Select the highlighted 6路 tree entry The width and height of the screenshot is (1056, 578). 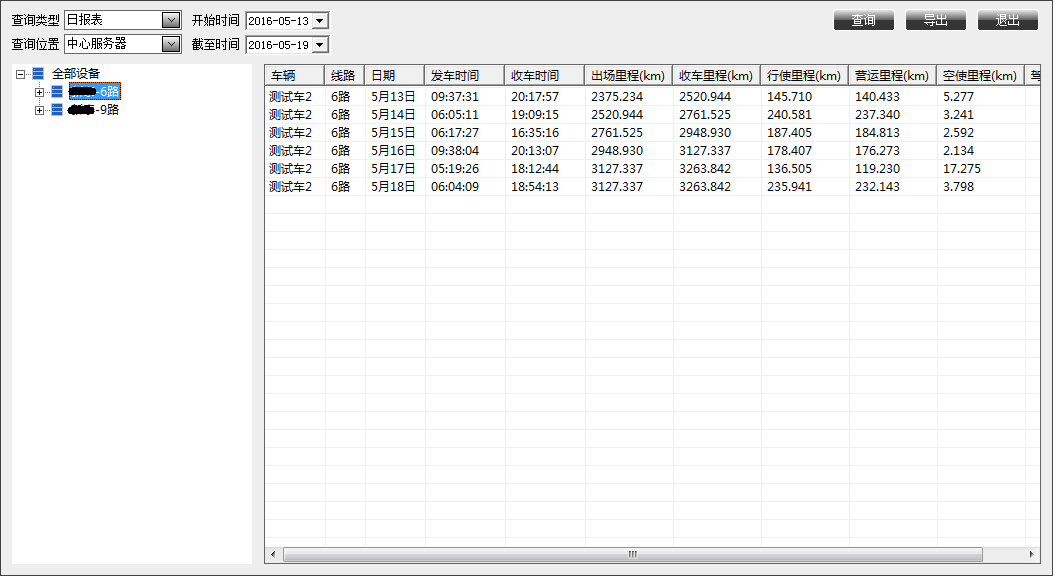94,92
